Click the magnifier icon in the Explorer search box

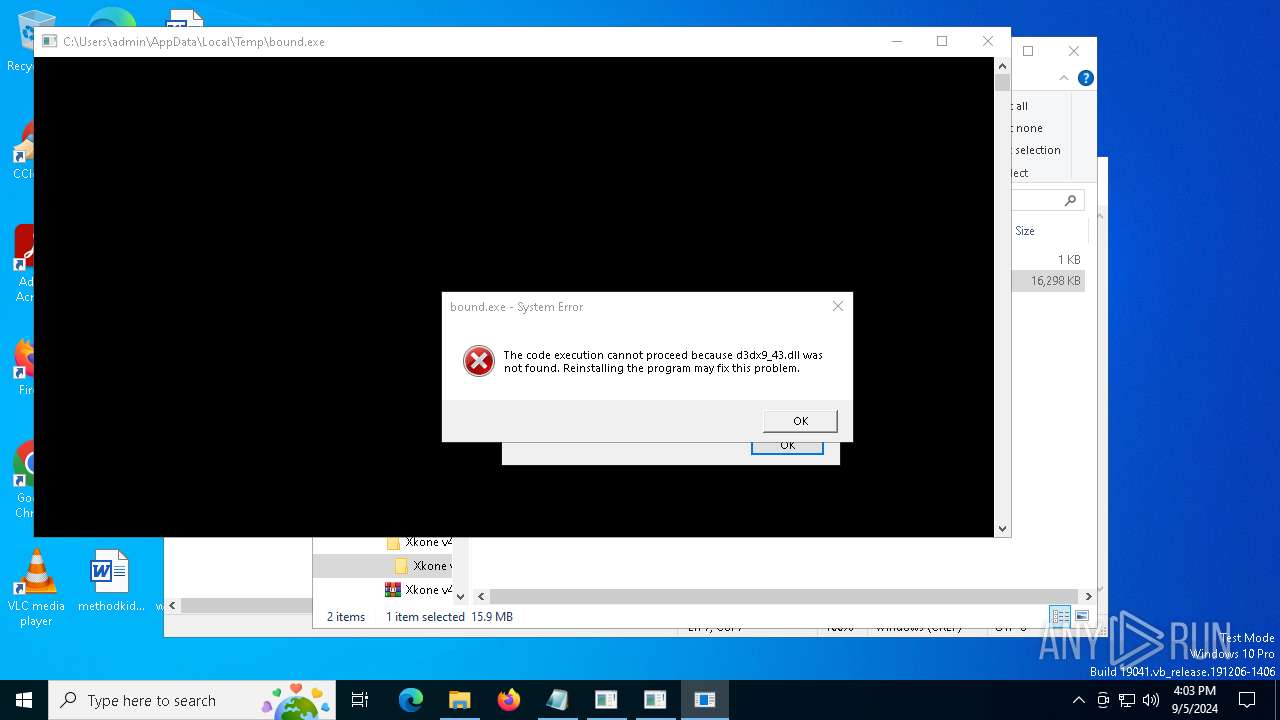click(1070, 200)
